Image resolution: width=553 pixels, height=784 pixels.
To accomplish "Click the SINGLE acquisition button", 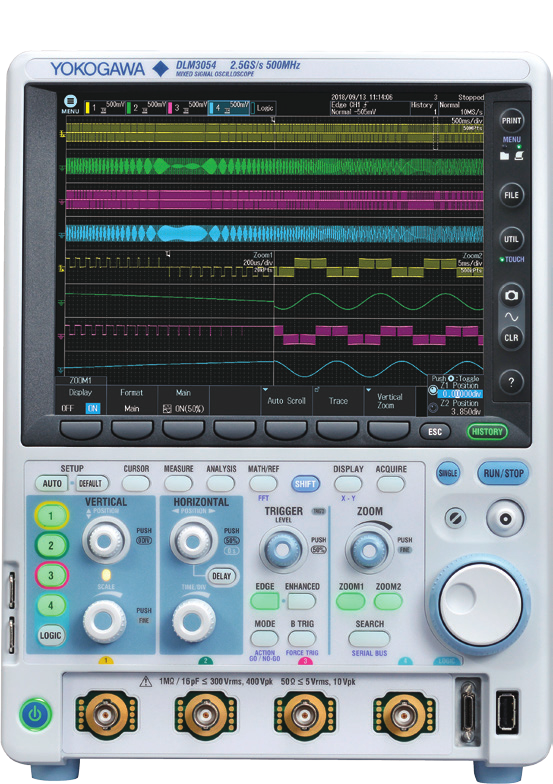I will (448, 473).
